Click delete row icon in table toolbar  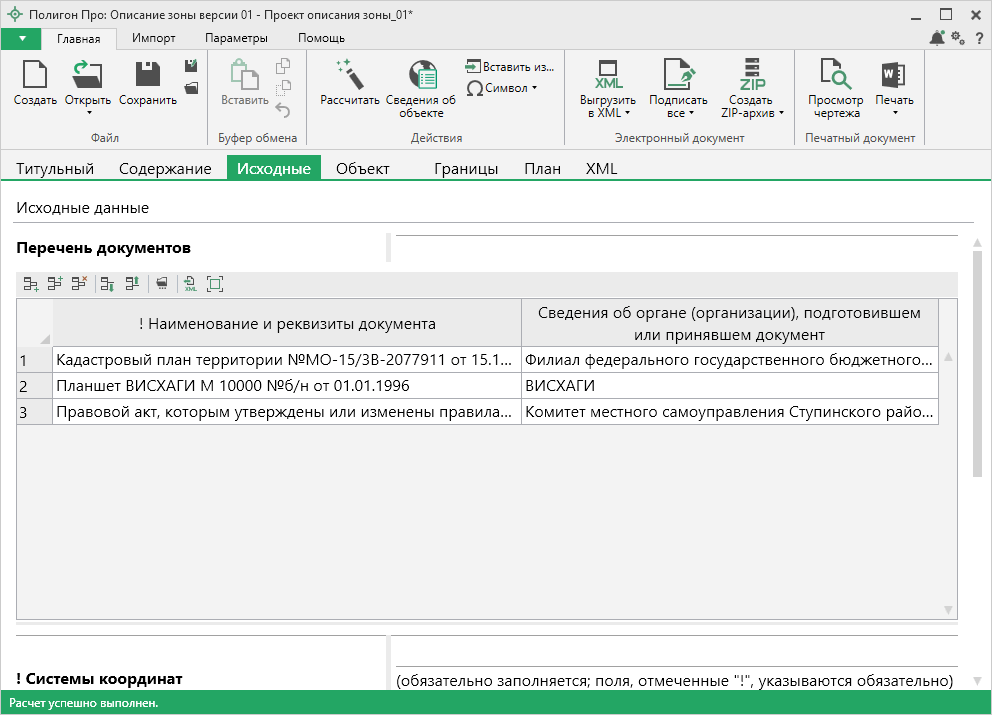(x=79, y=285)
